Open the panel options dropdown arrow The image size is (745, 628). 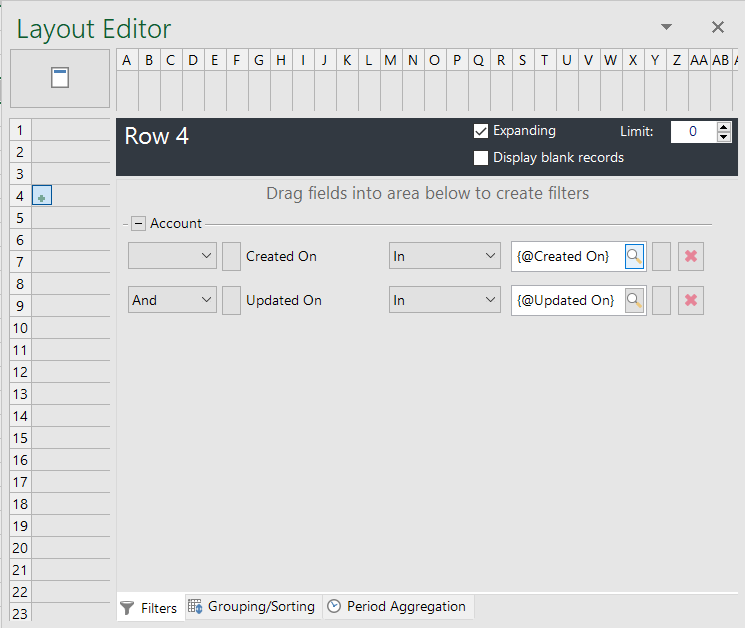point(667,27)
